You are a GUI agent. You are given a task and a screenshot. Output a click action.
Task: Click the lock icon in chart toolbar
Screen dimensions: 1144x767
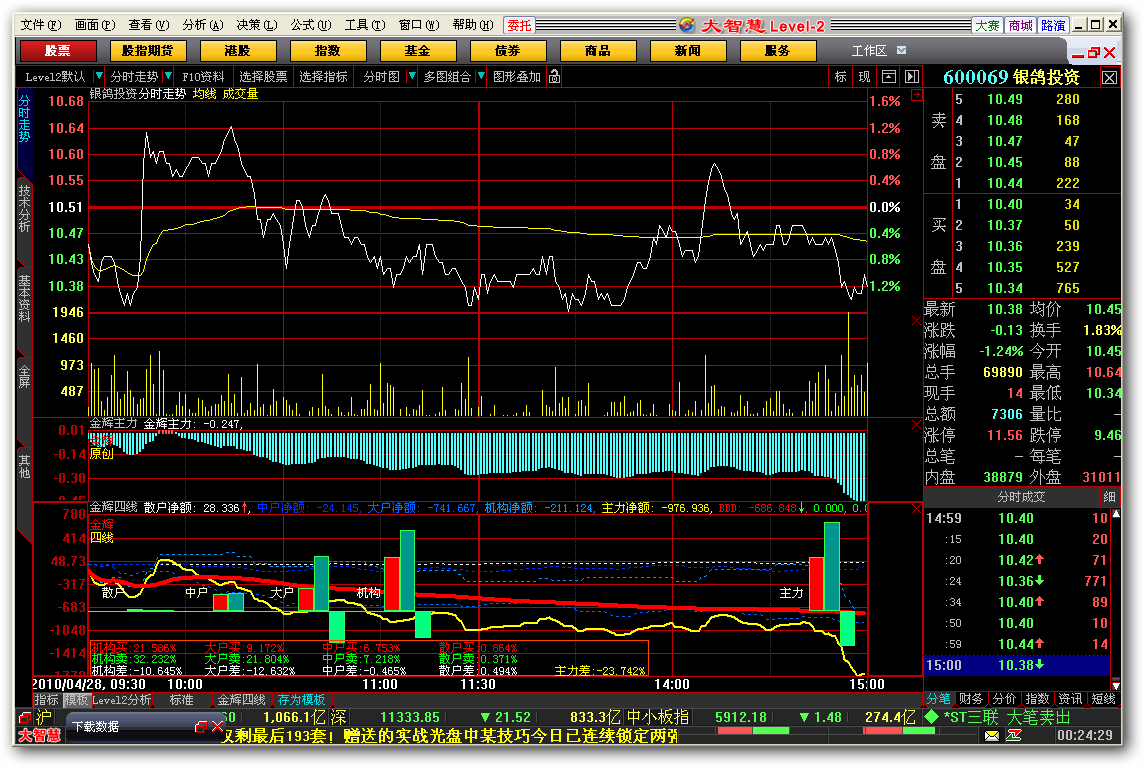pos(554,77)
